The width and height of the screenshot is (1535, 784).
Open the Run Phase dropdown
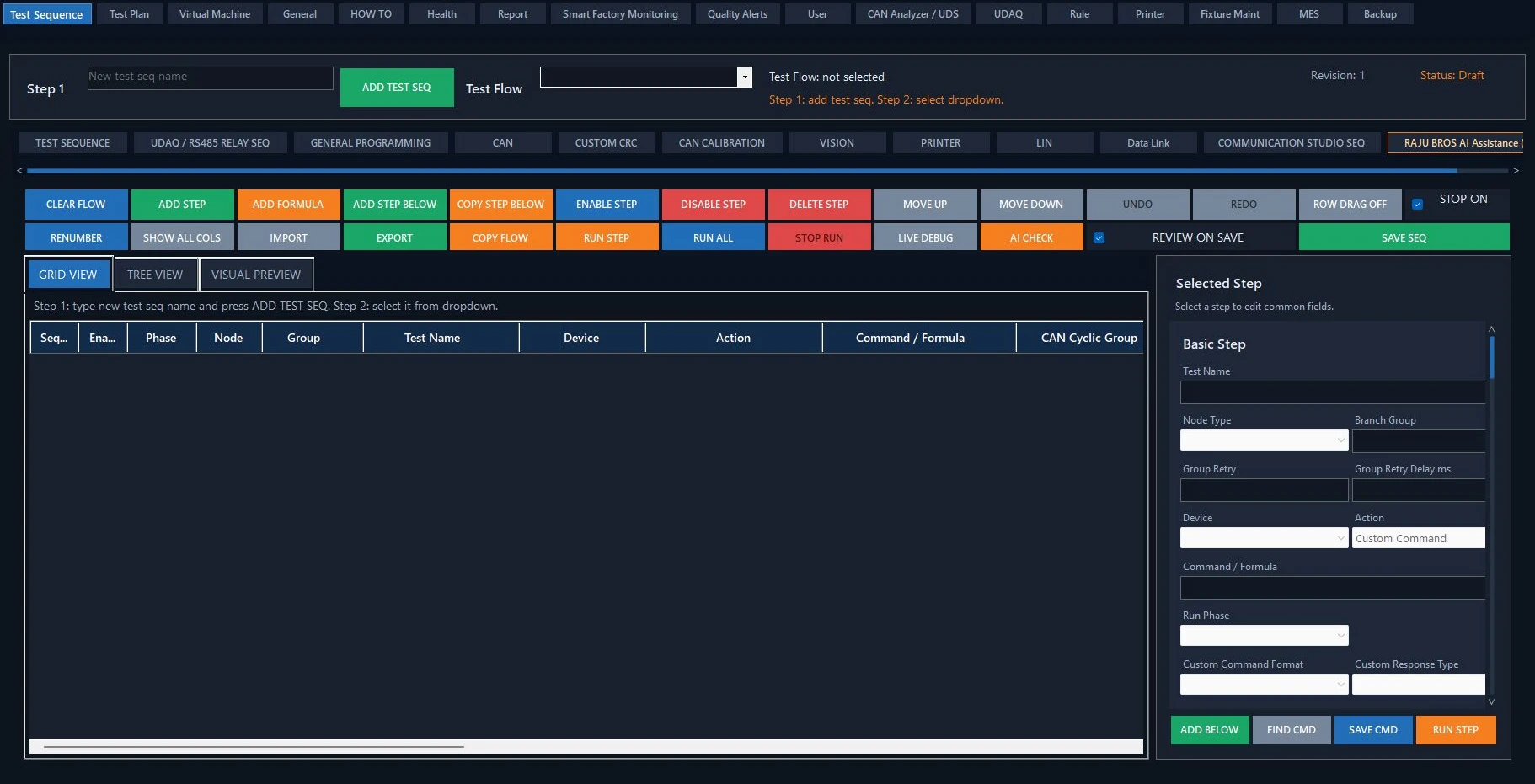(1264, 636)
